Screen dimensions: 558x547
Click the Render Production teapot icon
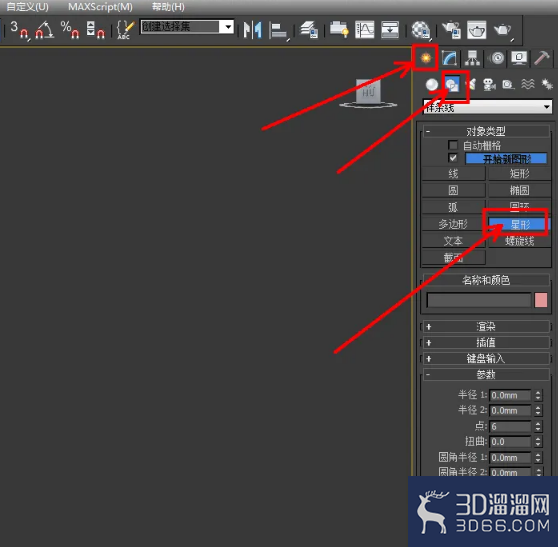click(x=502, y=30)
